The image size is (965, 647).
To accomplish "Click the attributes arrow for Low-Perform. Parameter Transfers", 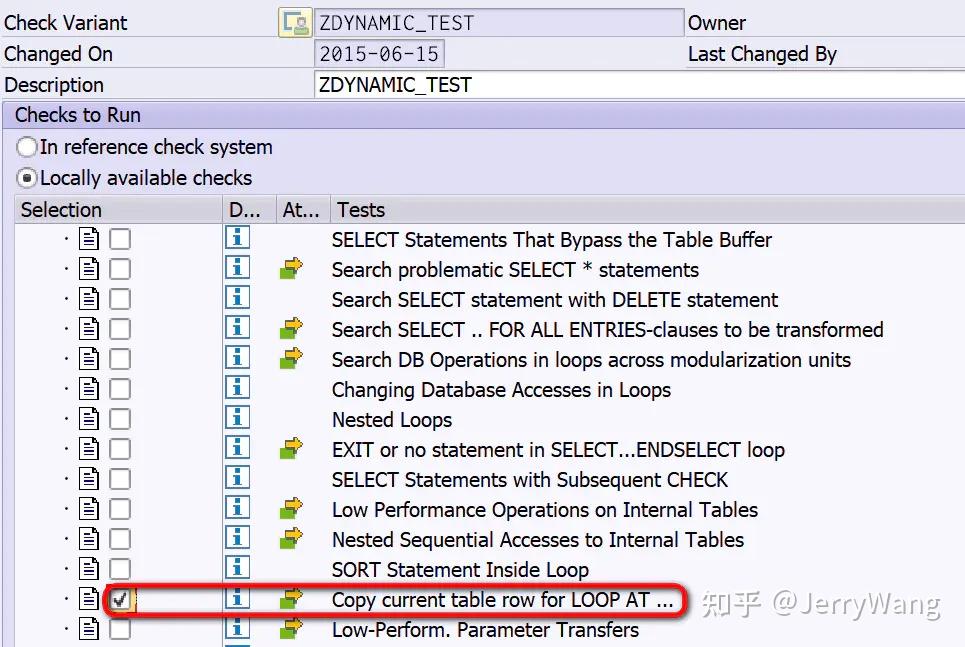I will (x=289, y=630).
